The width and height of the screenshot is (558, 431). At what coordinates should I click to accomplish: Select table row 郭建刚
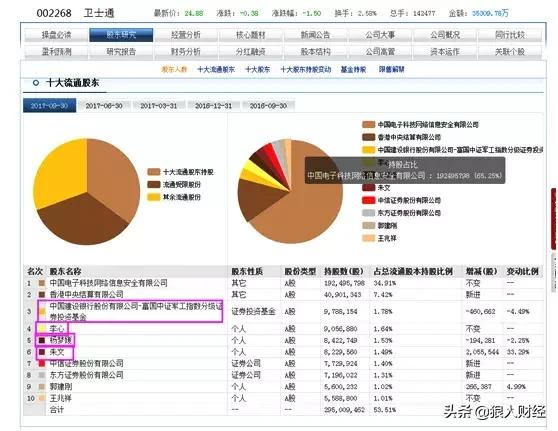click(284, 387)
